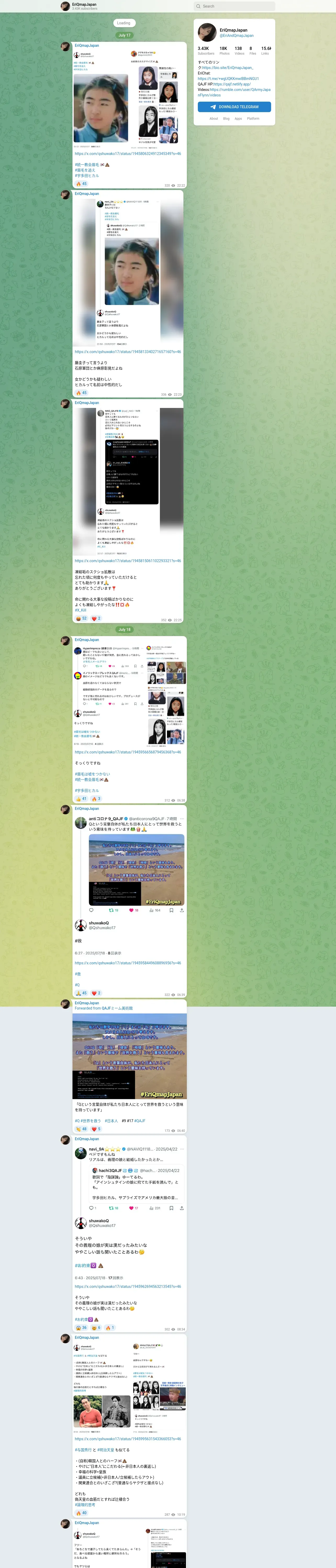
Task: Open the rumble.com videos link
Action: pos(234,92)
